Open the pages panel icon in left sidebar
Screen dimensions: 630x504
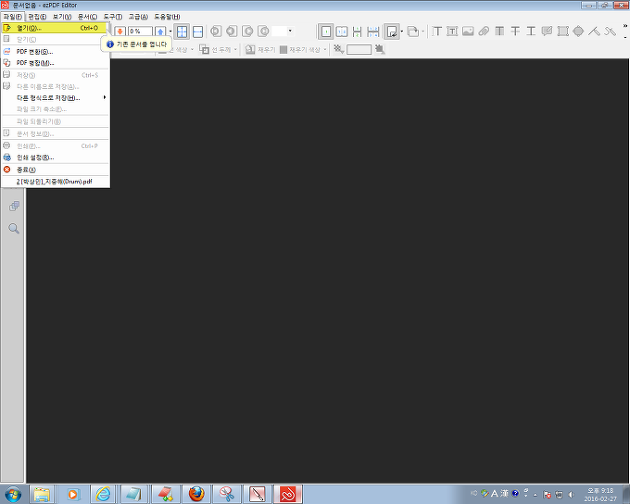click(14, 206)
